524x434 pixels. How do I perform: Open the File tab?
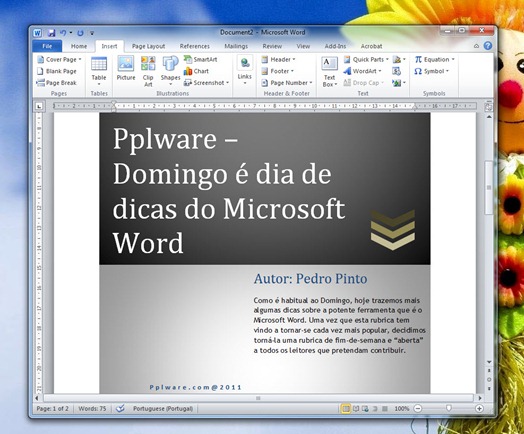pyautogui.click(x=47, y=46)
